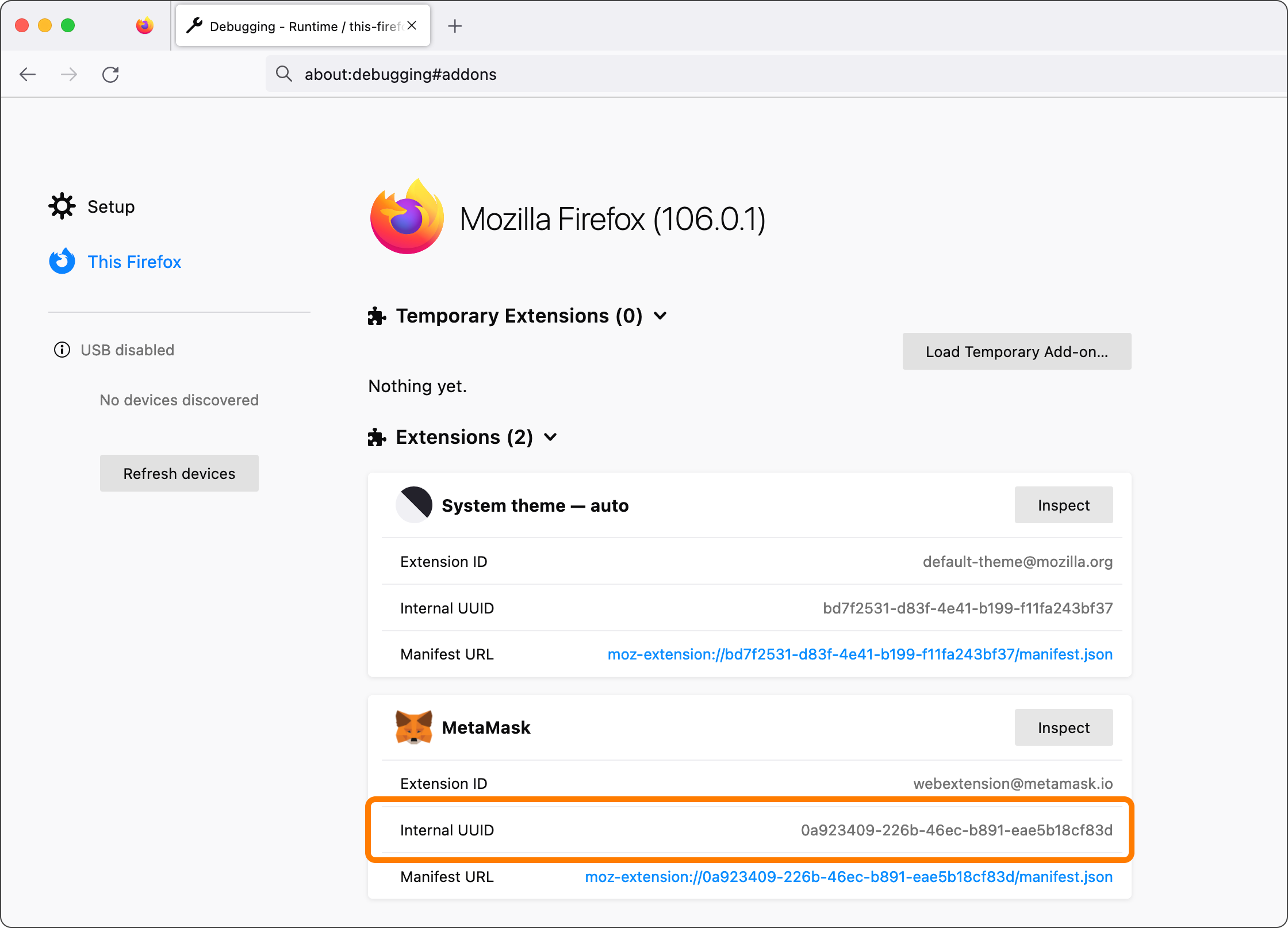Screen dimensions: 1288x928
Task: Click the macOS yellow minimize button
Action: (45, 25)
